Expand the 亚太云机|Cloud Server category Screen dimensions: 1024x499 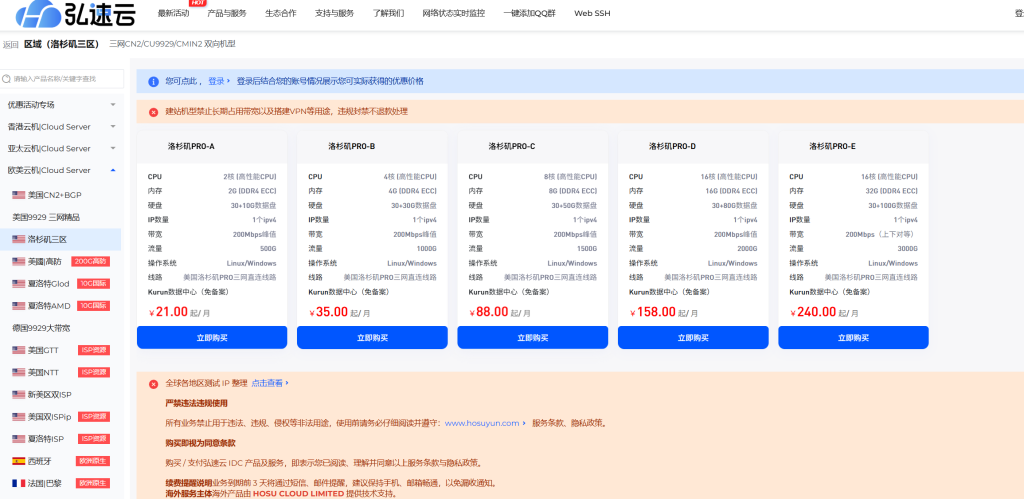click(x=61, y=148)
